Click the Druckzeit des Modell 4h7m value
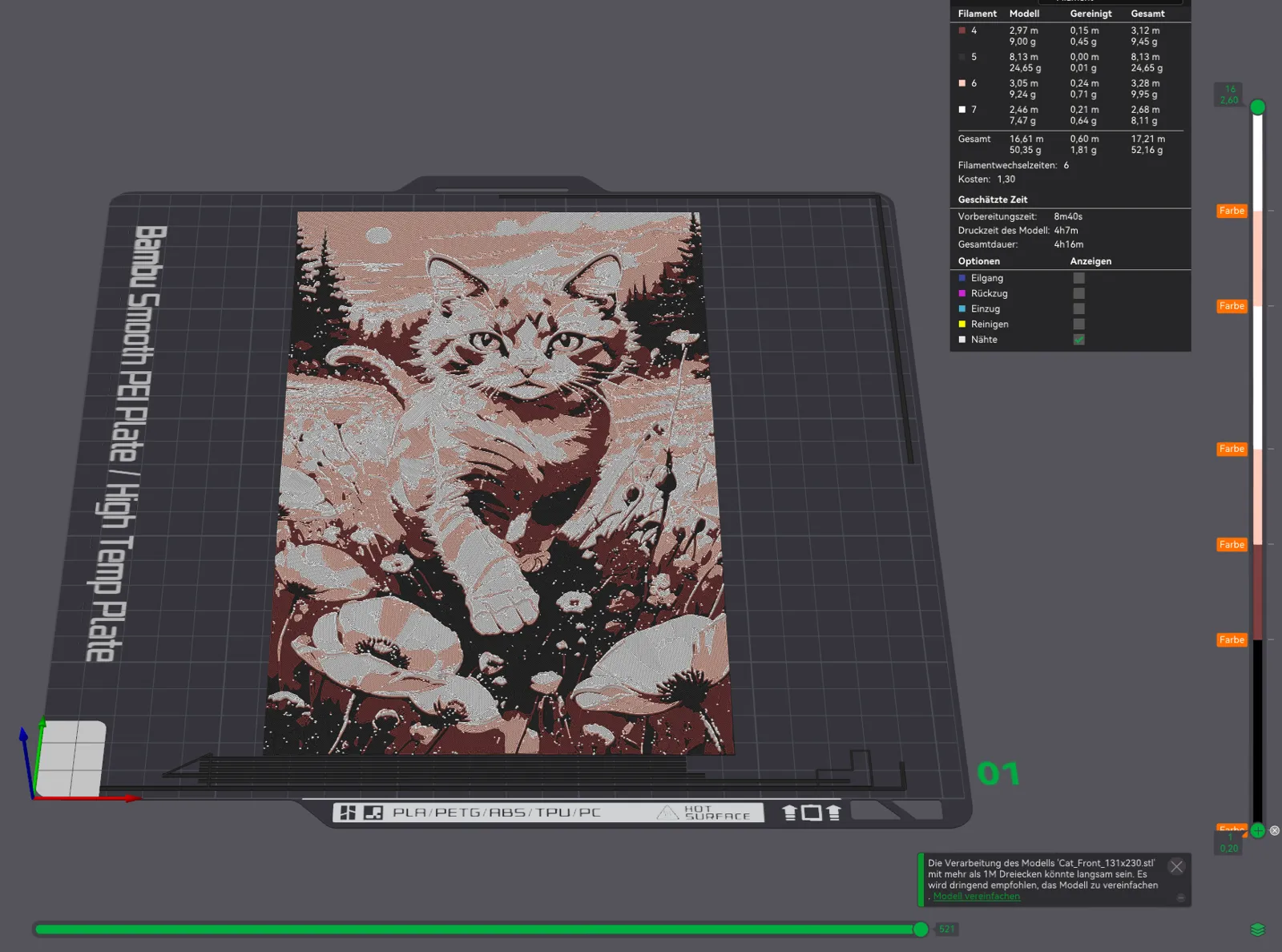The image size is (1282, 952). coord(1066,230)
